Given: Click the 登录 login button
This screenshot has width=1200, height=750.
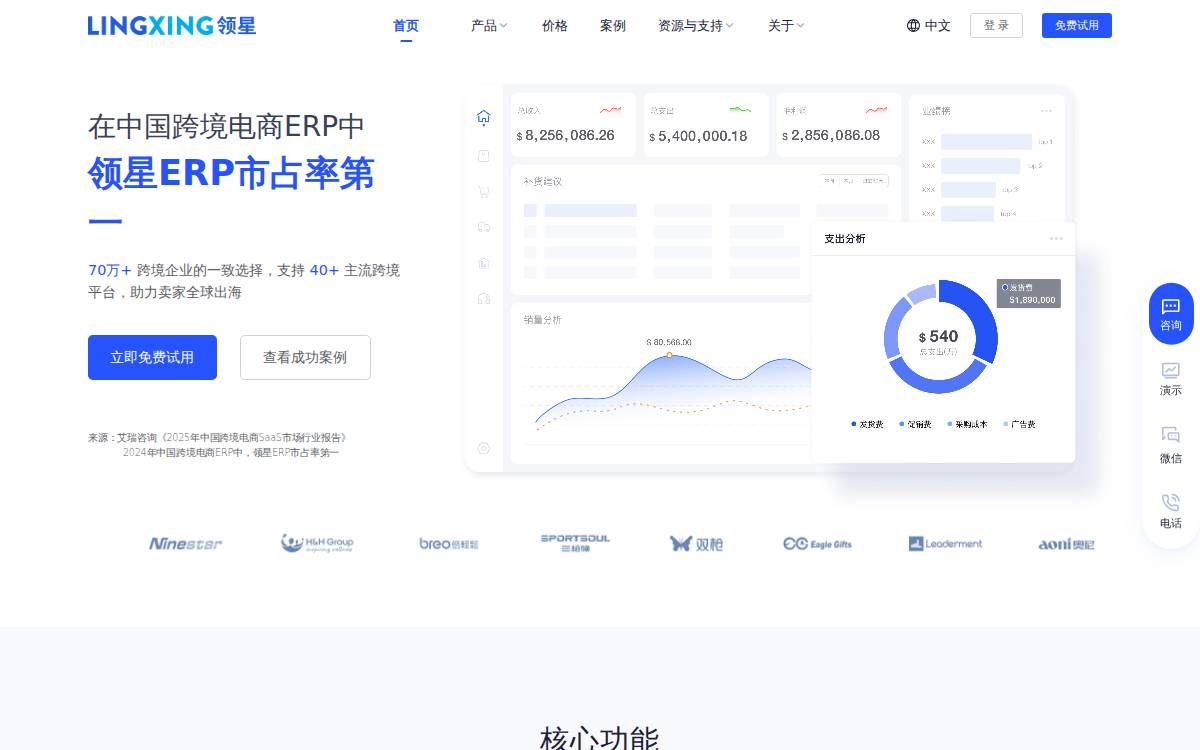Looking at the screenshot, I should point(996,26).
